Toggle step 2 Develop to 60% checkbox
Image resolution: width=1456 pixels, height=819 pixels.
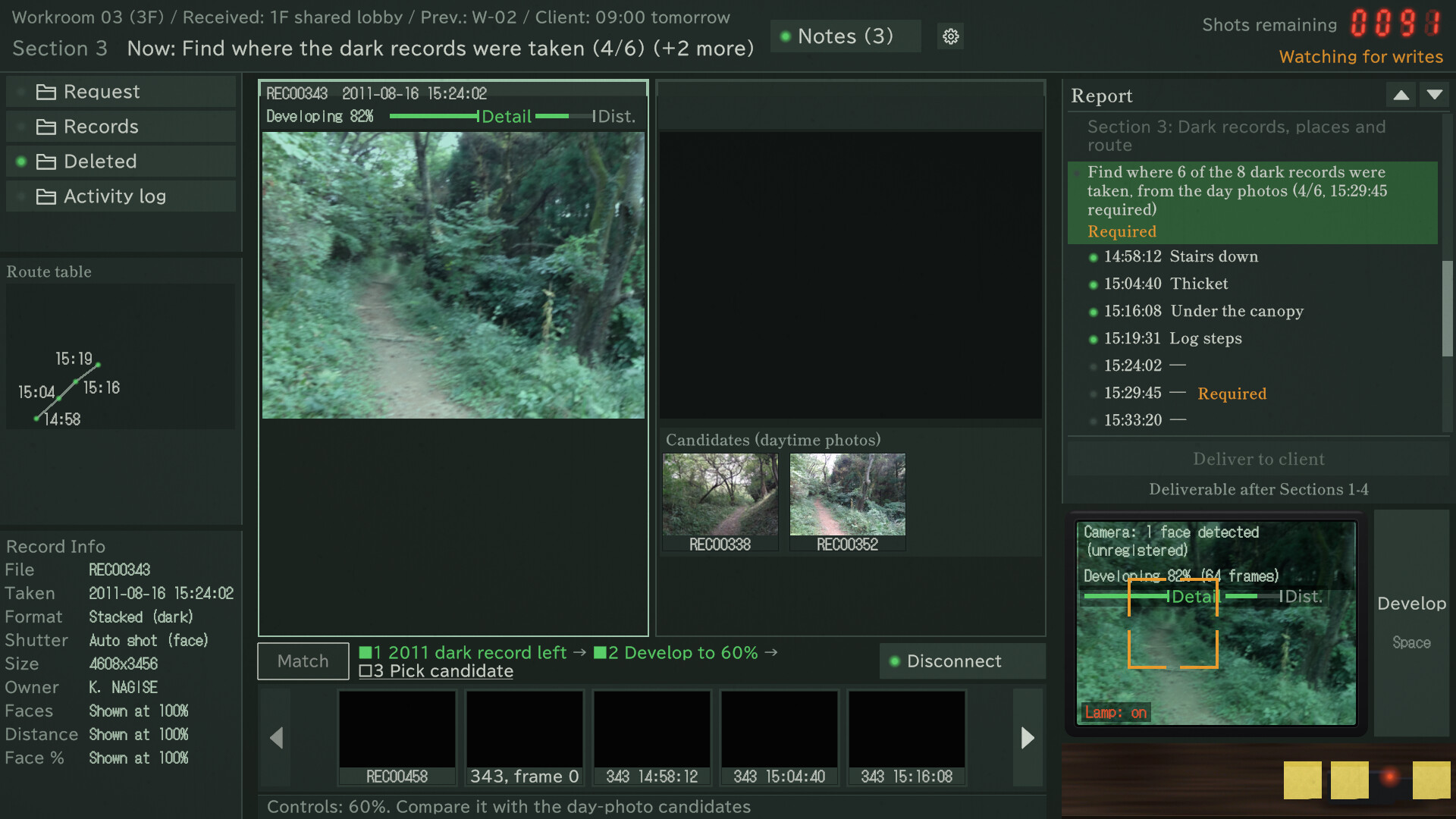601,653
